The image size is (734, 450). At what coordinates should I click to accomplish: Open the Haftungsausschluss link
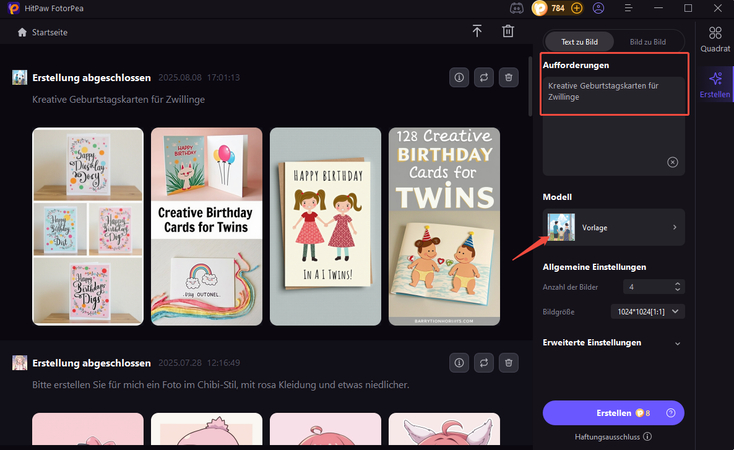[607, 436]
